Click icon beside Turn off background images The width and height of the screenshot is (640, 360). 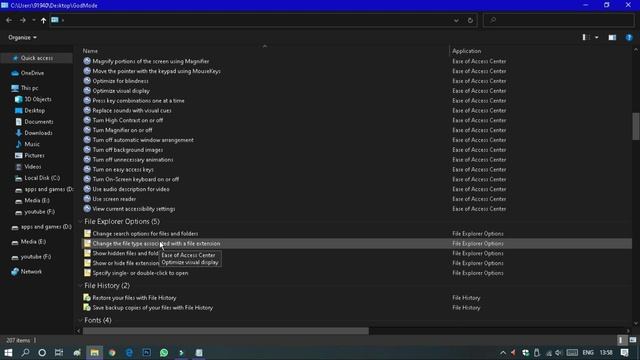pyautogui.click(x=87, y=150)
